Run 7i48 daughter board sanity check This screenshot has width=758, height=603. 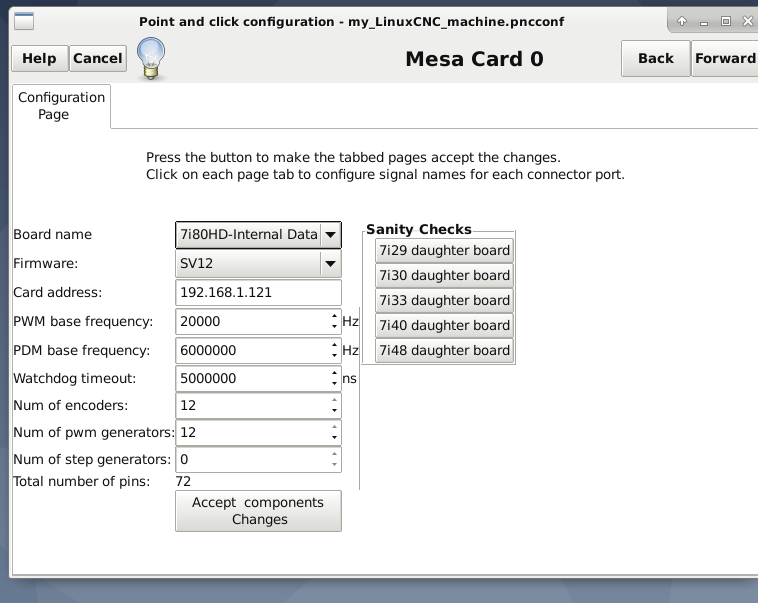pos(444,351)
